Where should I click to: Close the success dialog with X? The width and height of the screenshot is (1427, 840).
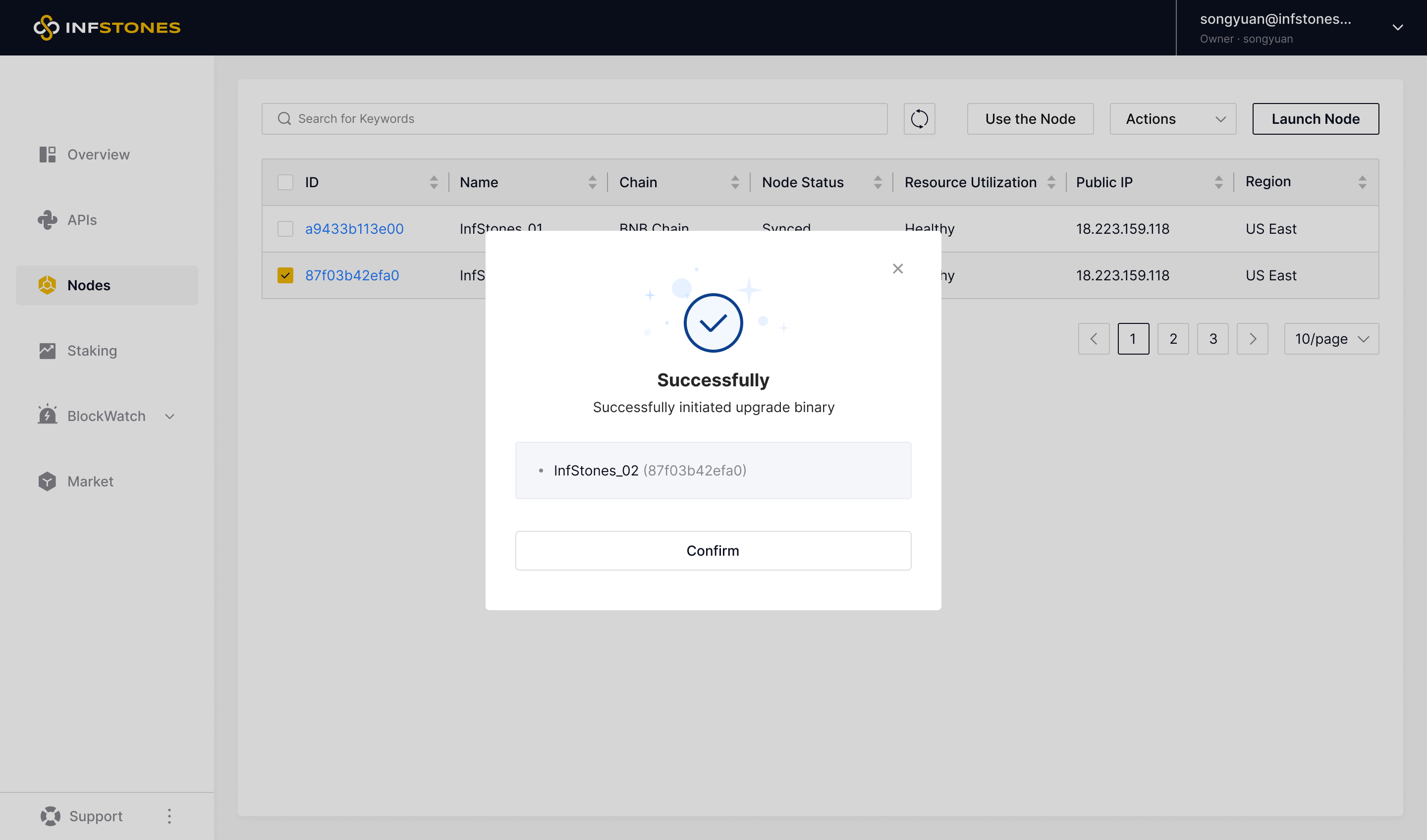pos(897,268)
